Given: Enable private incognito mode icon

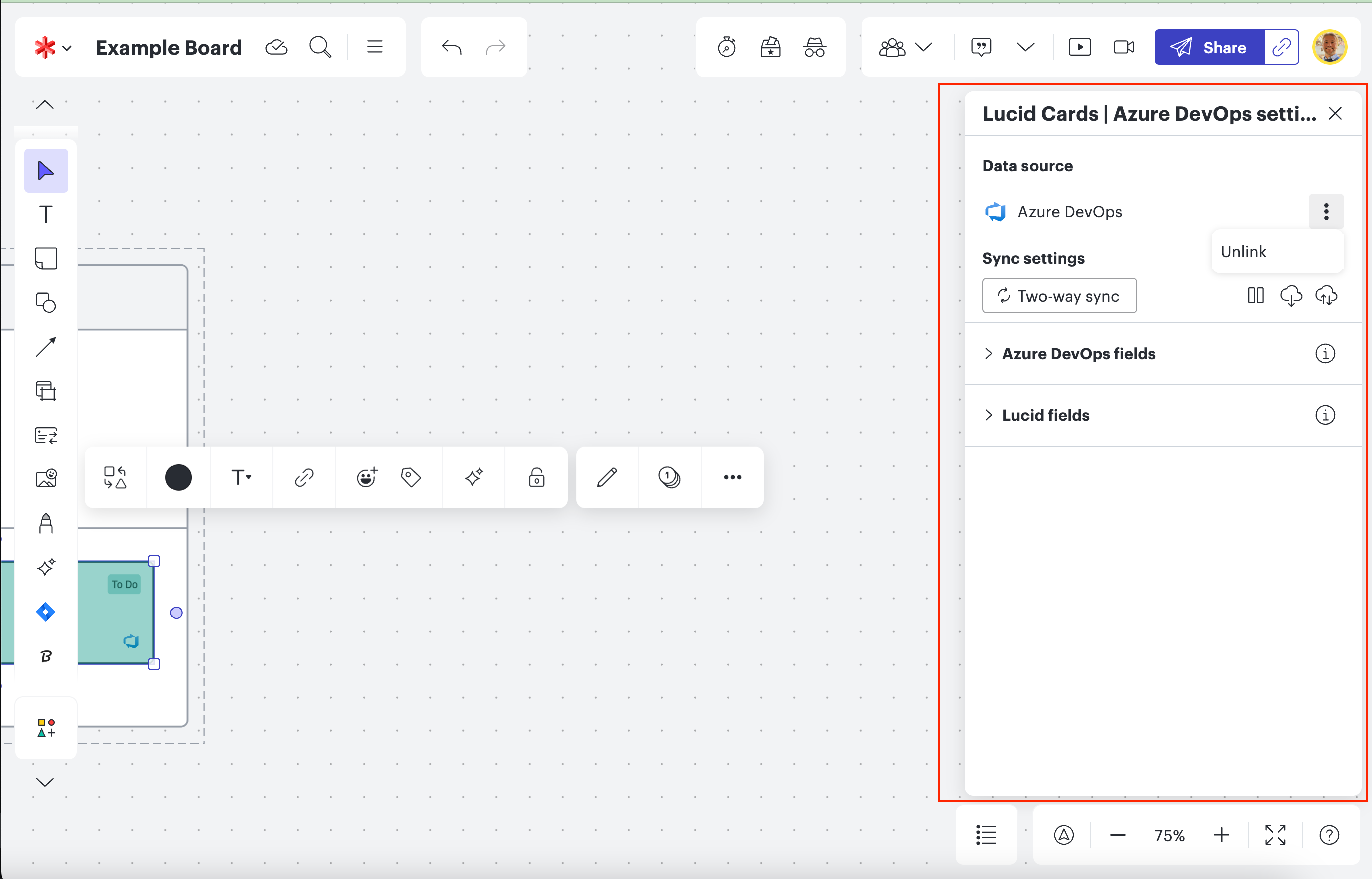Looking at the screenshot, I should click(x=815, y=47).
